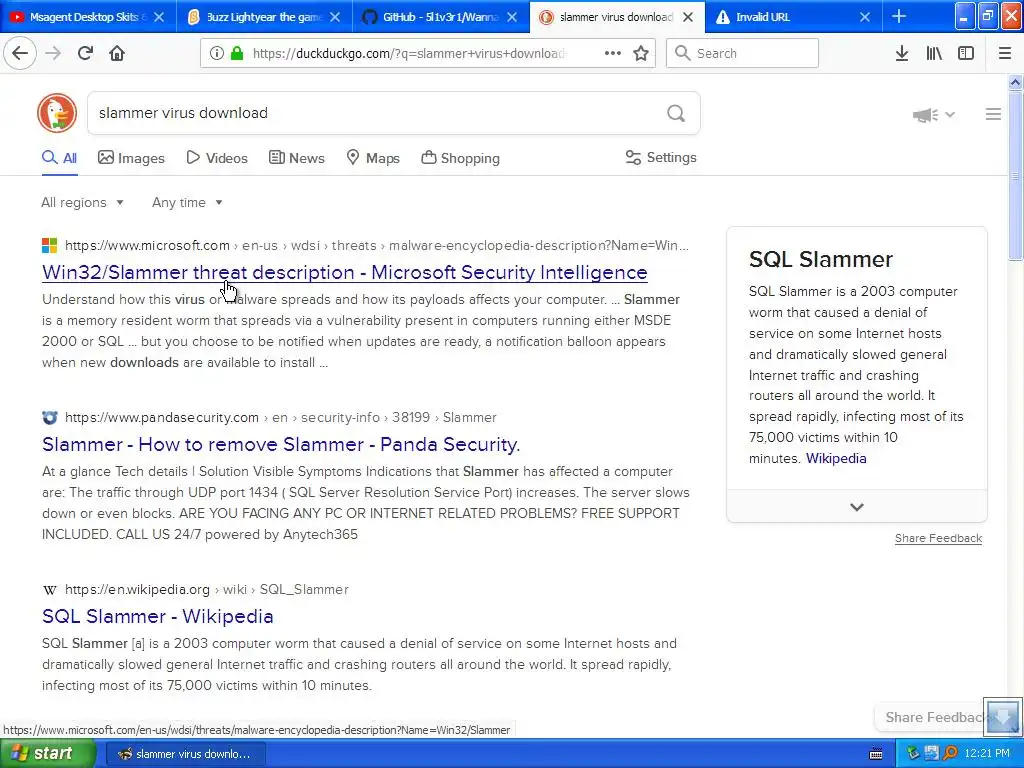Select the Shopping search tab
Screen dimensions: 1024x768
point(460,158)
